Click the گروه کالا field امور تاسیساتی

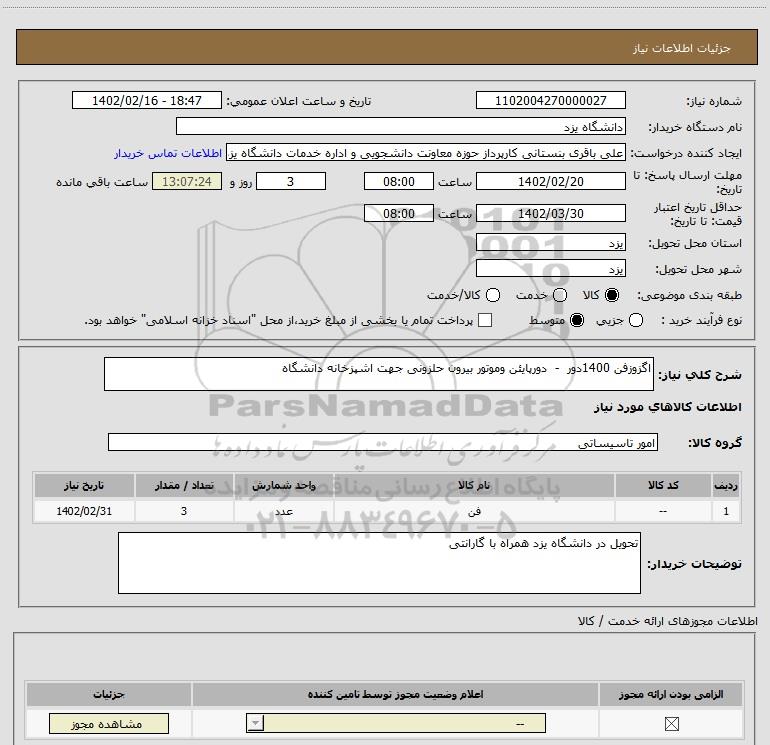[383, 442]
